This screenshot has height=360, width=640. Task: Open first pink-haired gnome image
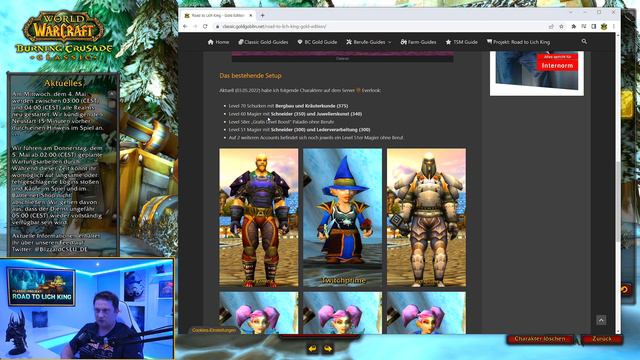259,313
